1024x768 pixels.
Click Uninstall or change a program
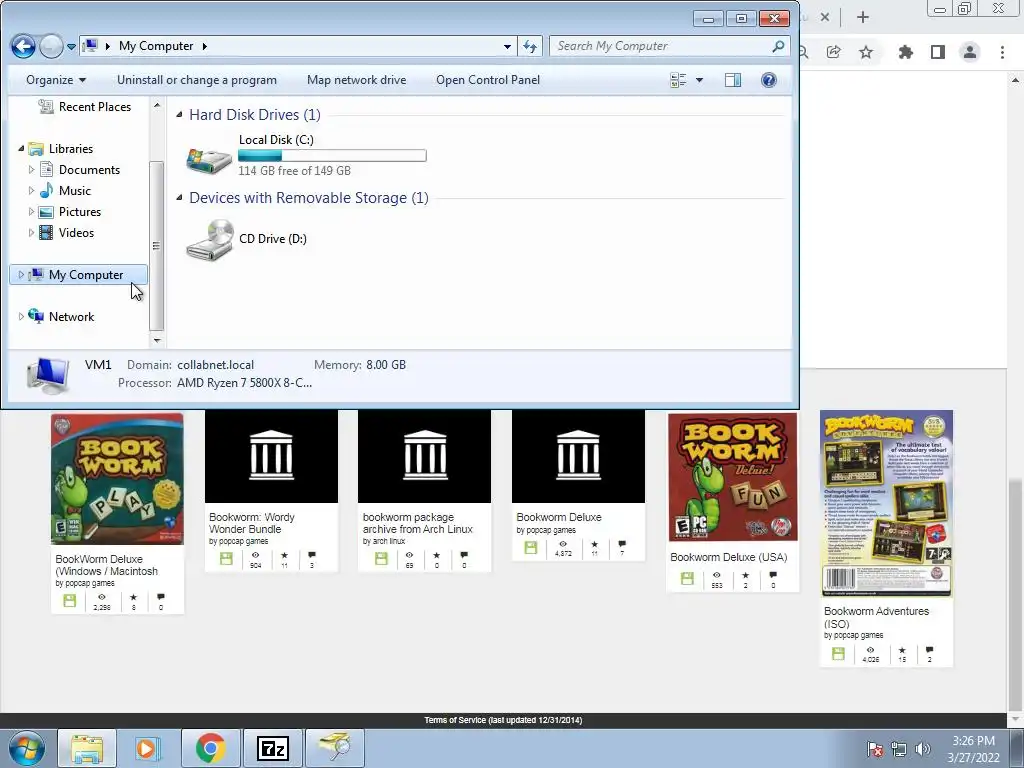pyautogui.click(x=197, y=80)
